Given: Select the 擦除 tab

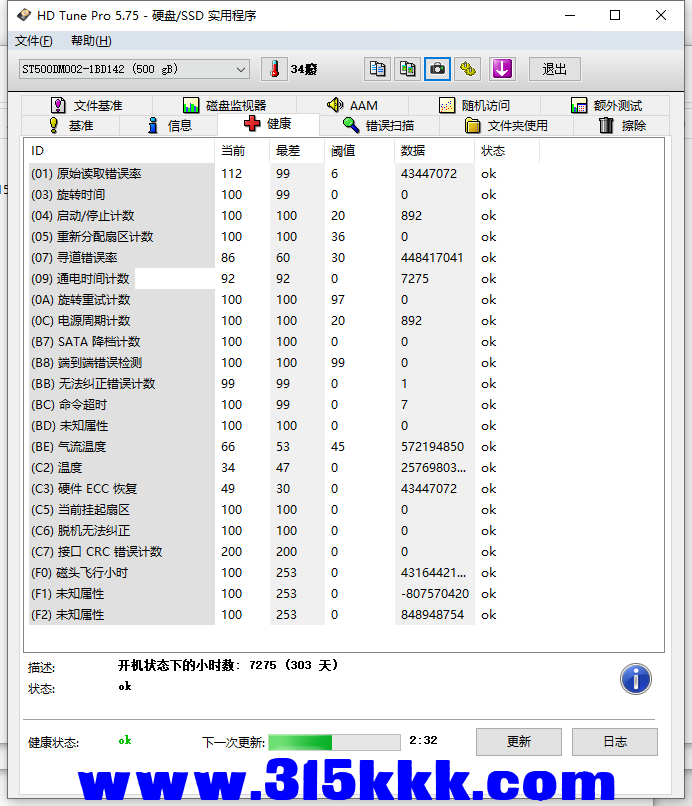Looking at the screenshot, I should (x=621, y=125).
